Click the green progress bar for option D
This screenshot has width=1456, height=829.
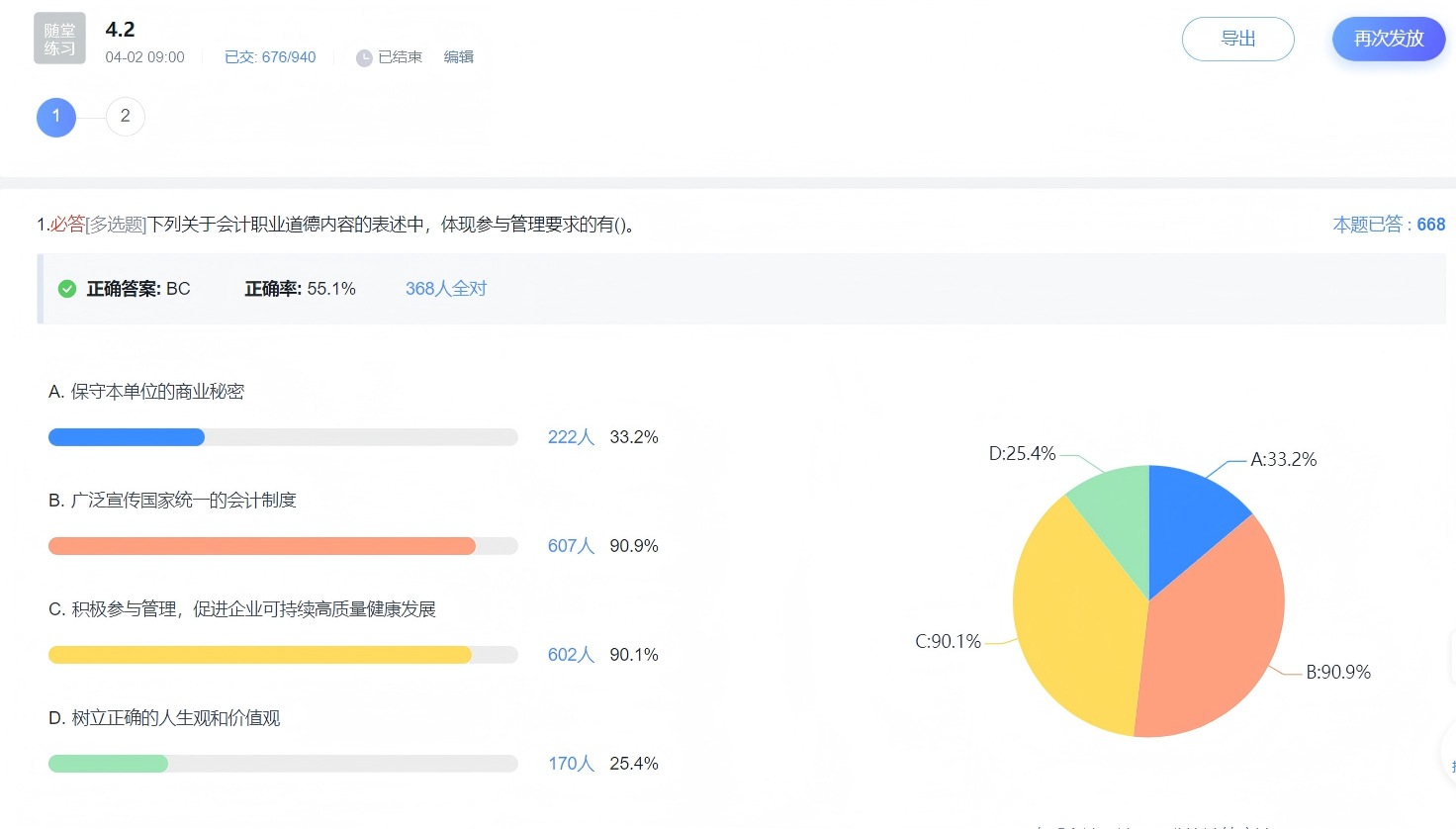(x=108, y=764)
